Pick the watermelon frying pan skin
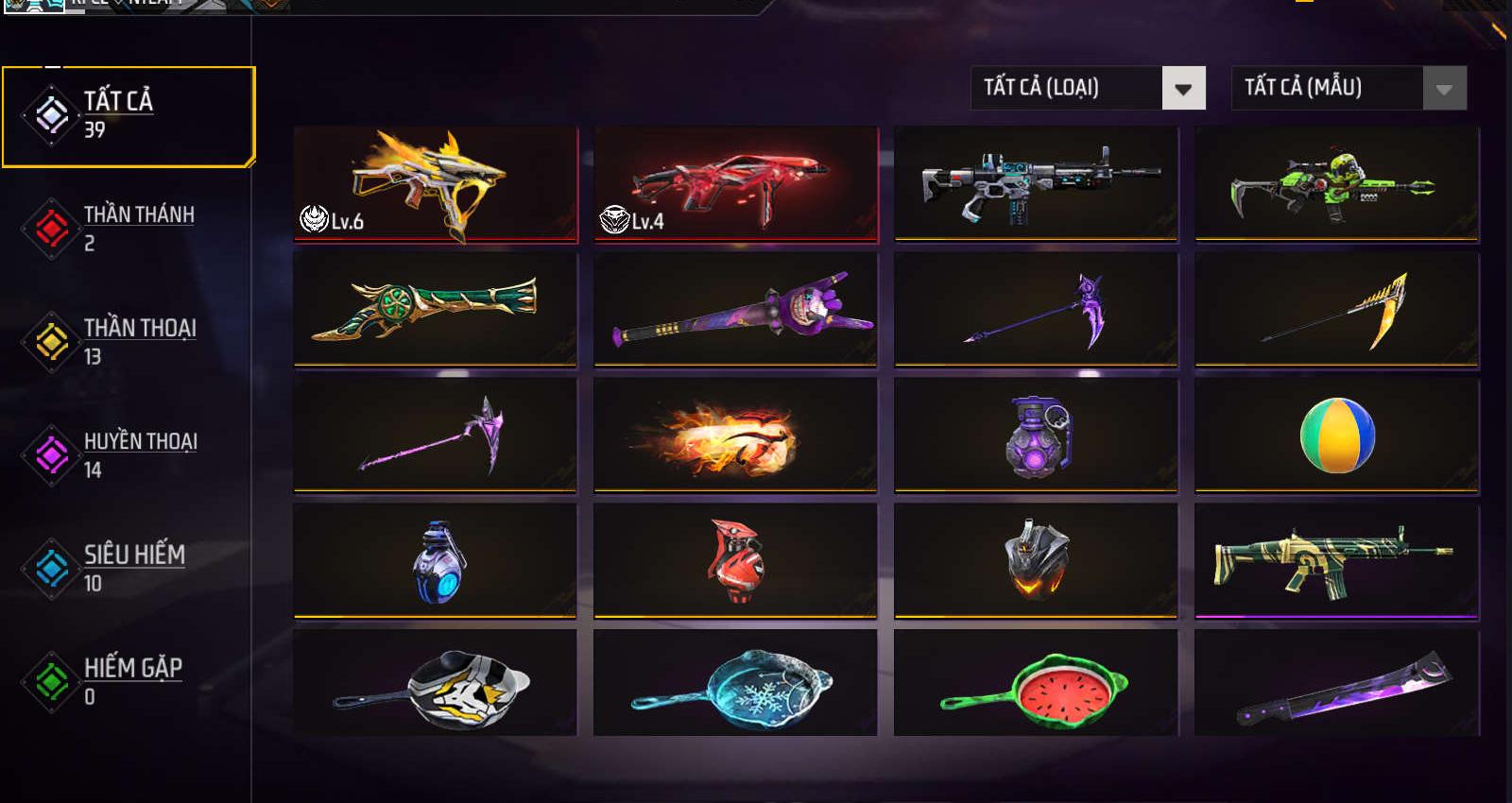1512x803 pixels. click(x=1036, y=683)
